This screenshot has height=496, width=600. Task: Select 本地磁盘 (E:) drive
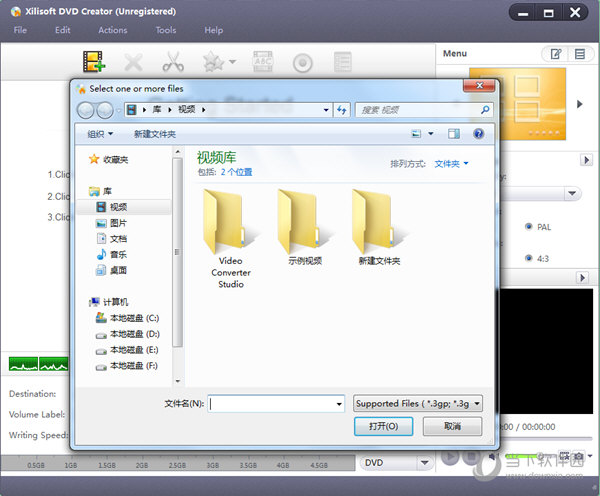point(127,350)
